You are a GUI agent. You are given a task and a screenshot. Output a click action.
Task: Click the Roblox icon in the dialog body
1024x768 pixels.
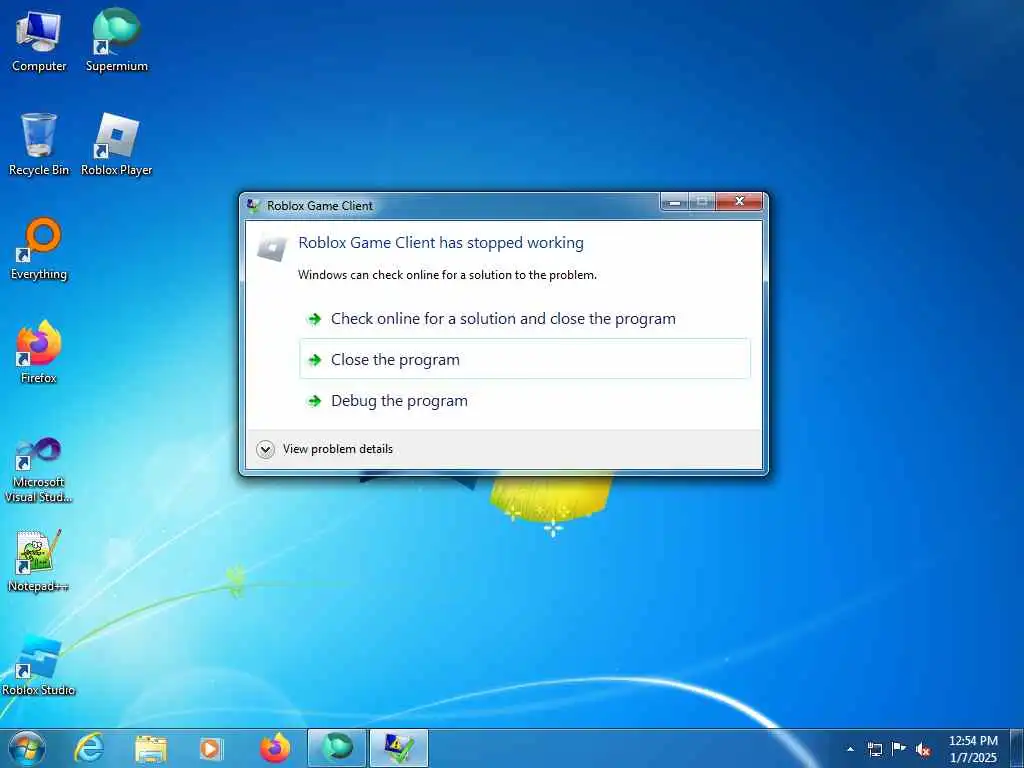point(272,248)
